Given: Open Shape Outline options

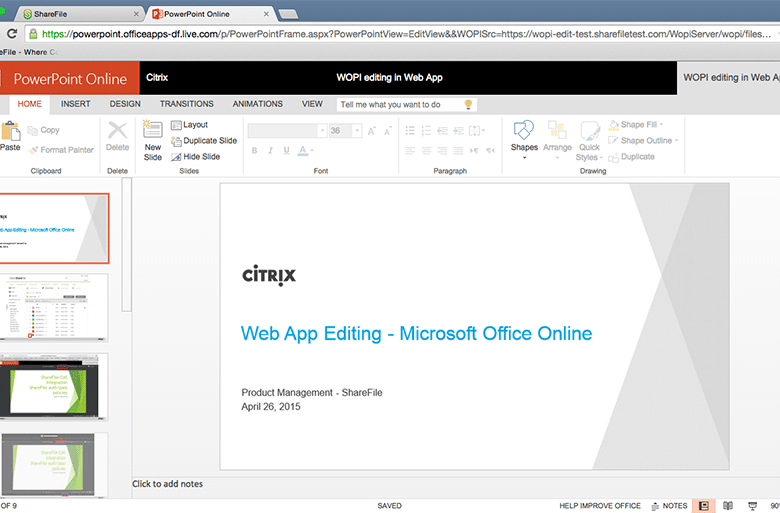Looking at the screenshot, I should (x=643, y=141).
